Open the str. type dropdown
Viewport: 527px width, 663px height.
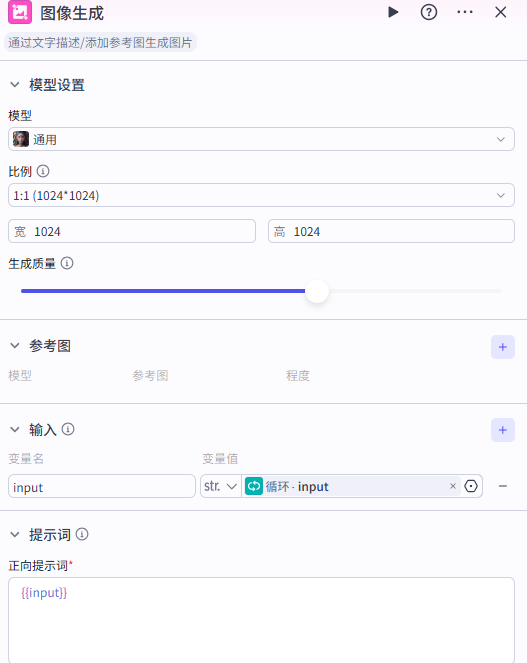220,486
